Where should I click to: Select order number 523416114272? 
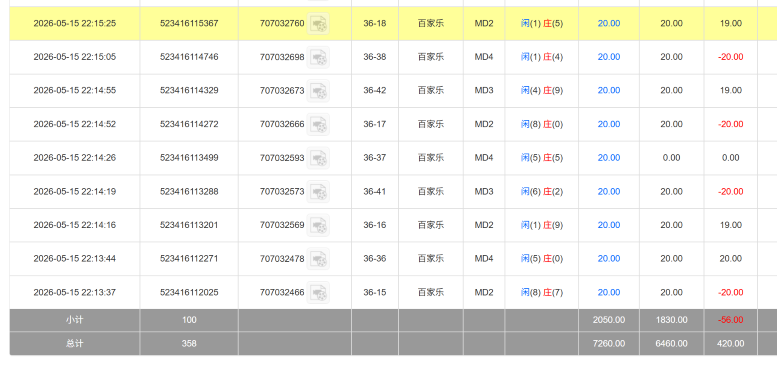click(189, 124)
